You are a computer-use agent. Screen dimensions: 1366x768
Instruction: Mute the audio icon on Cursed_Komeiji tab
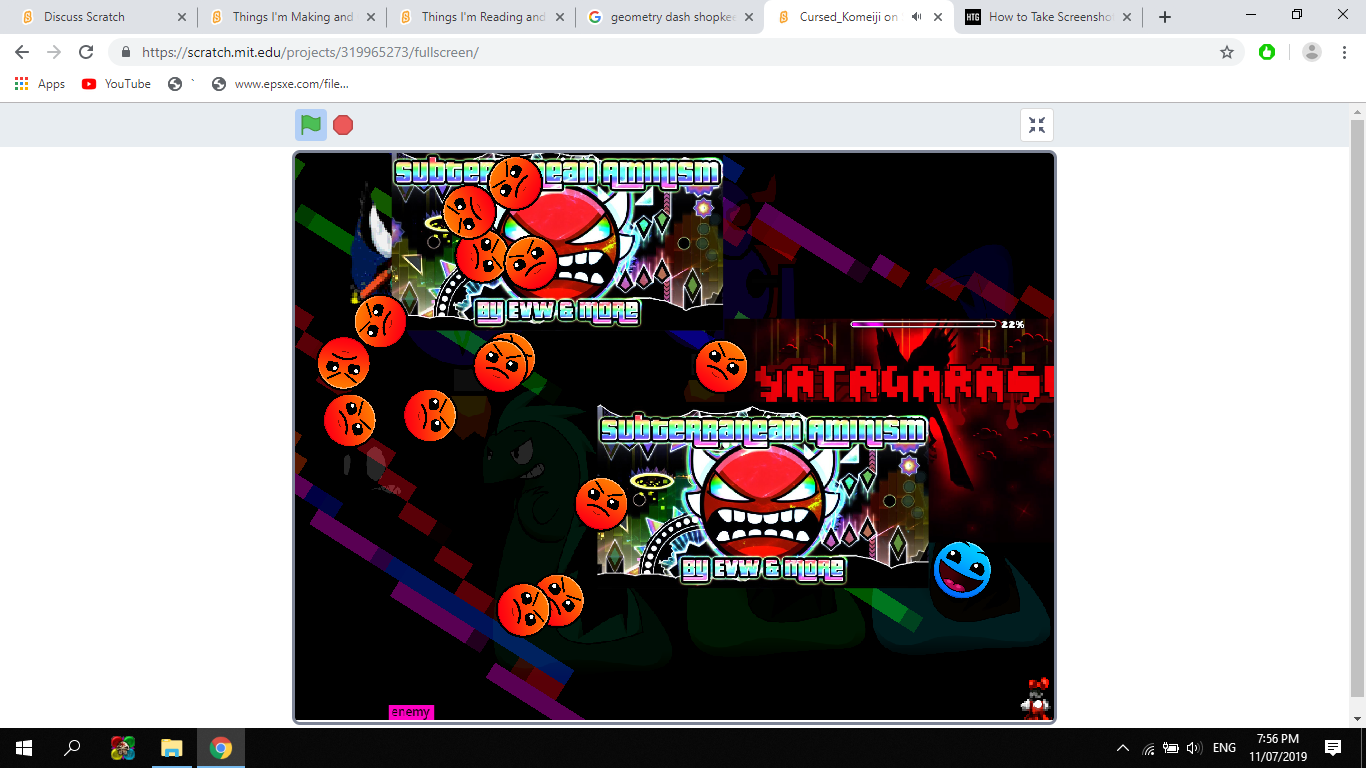[916, 17]
